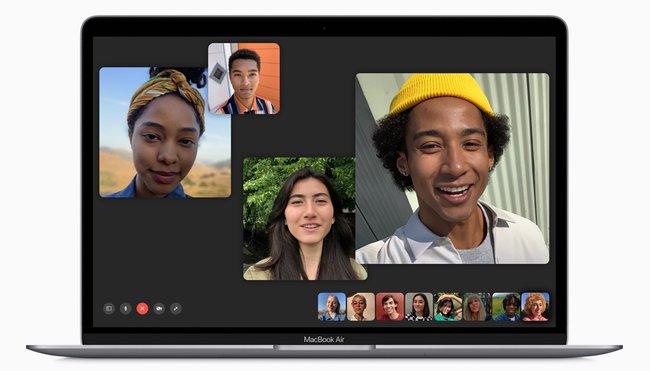This screenshot has height=371, width=650.
Task: Select tile of woman in front of trees
Action: click(305, 218)
